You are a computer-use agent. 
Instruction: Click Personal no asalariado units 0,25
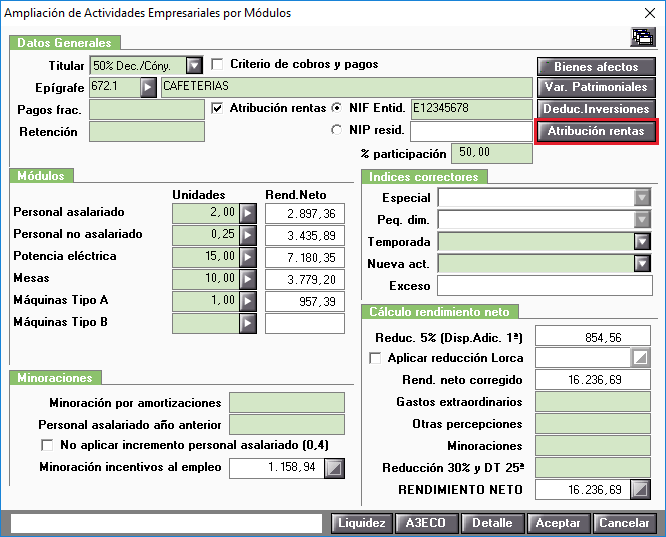click(206, 235)
